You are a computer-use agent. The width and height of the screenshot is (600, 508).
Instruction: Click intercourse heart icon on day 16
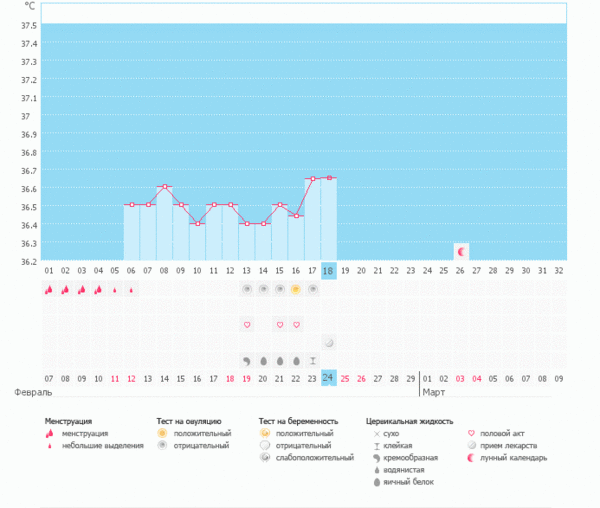296,325
